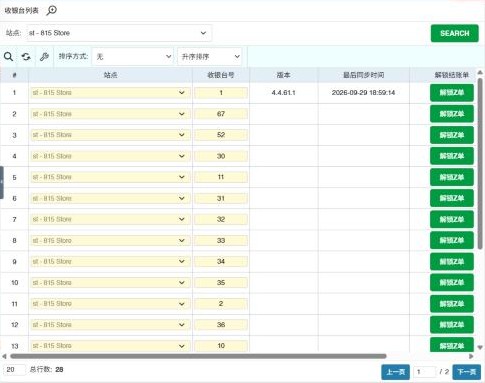
Task: Click the 站点 column header
Action: point(110,75)
